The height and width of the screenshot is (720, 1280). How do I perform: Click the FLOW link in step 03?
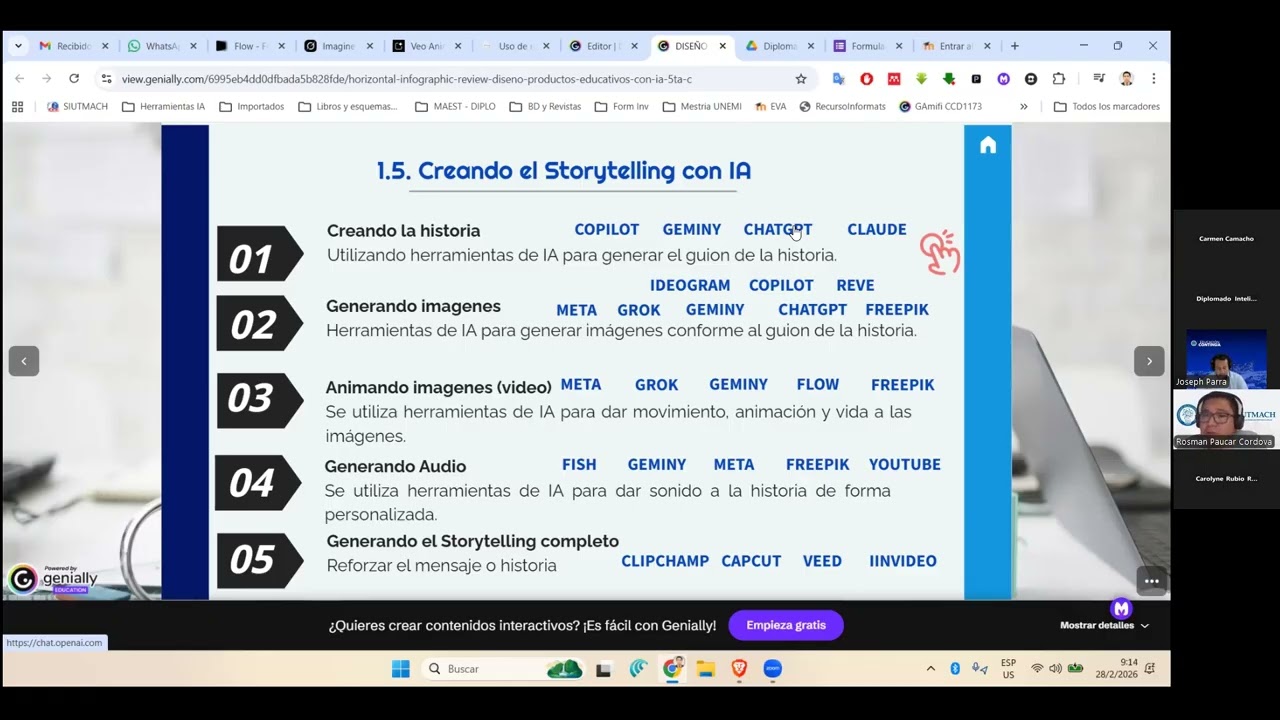[x=818, y=384]
